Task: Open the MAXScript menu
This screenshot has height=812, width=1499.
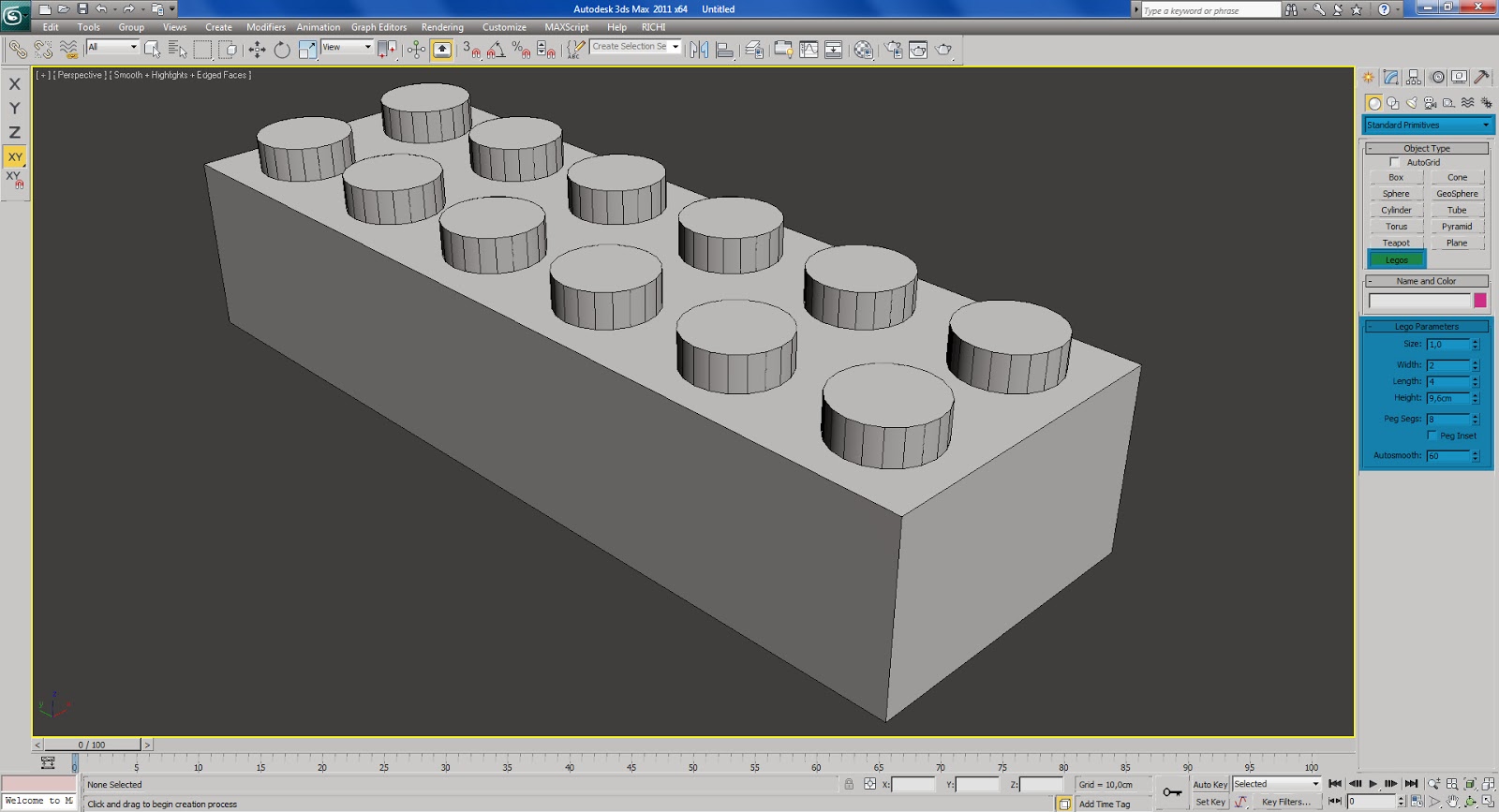Action: click(567, 27)
